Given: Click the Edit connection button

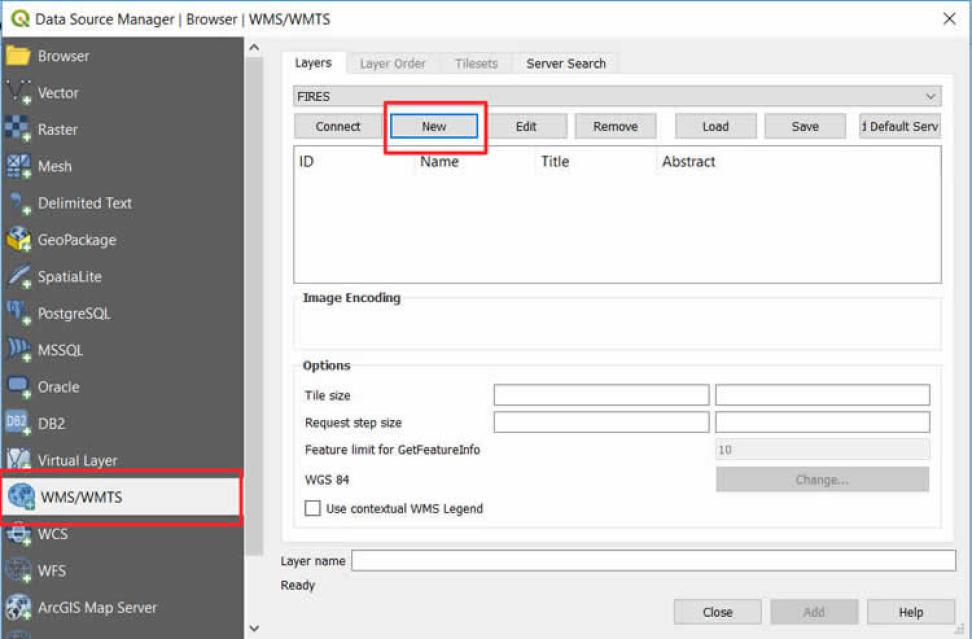Looking at the screenshot, I should pos(526,126).
